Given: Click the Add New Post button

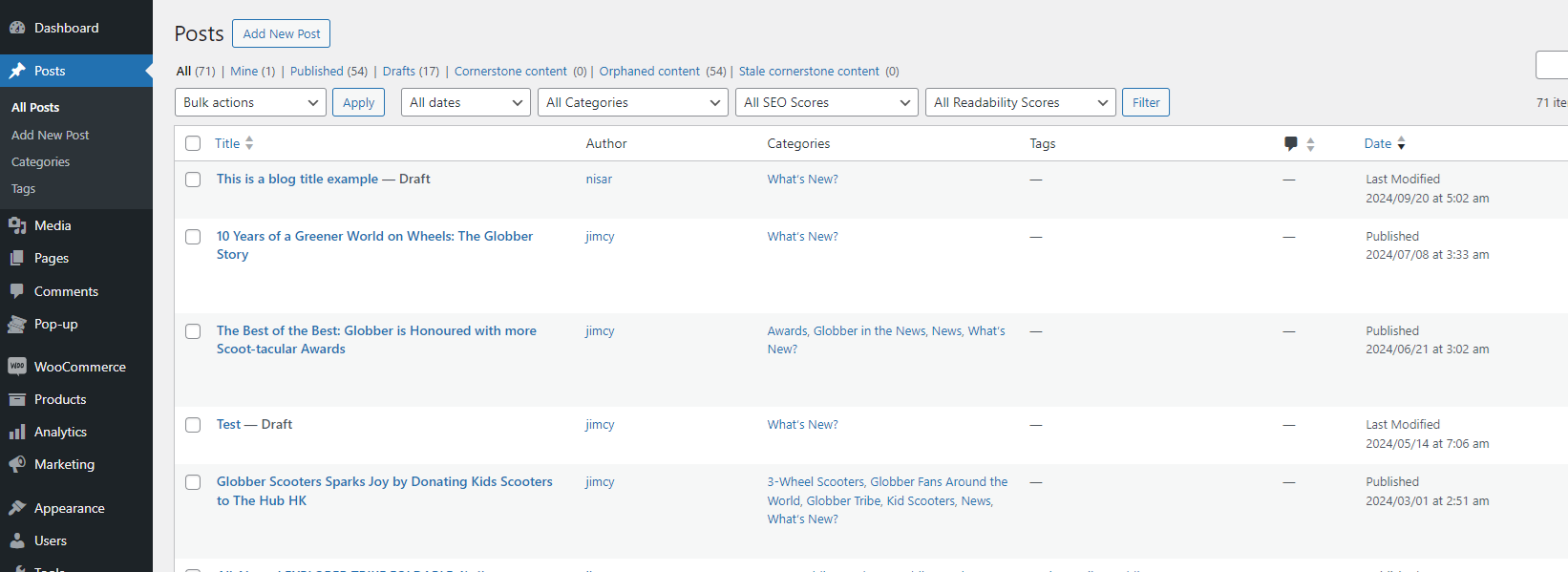Looking at the screenshot, I should pyautogui.click(x=281, y=33).
